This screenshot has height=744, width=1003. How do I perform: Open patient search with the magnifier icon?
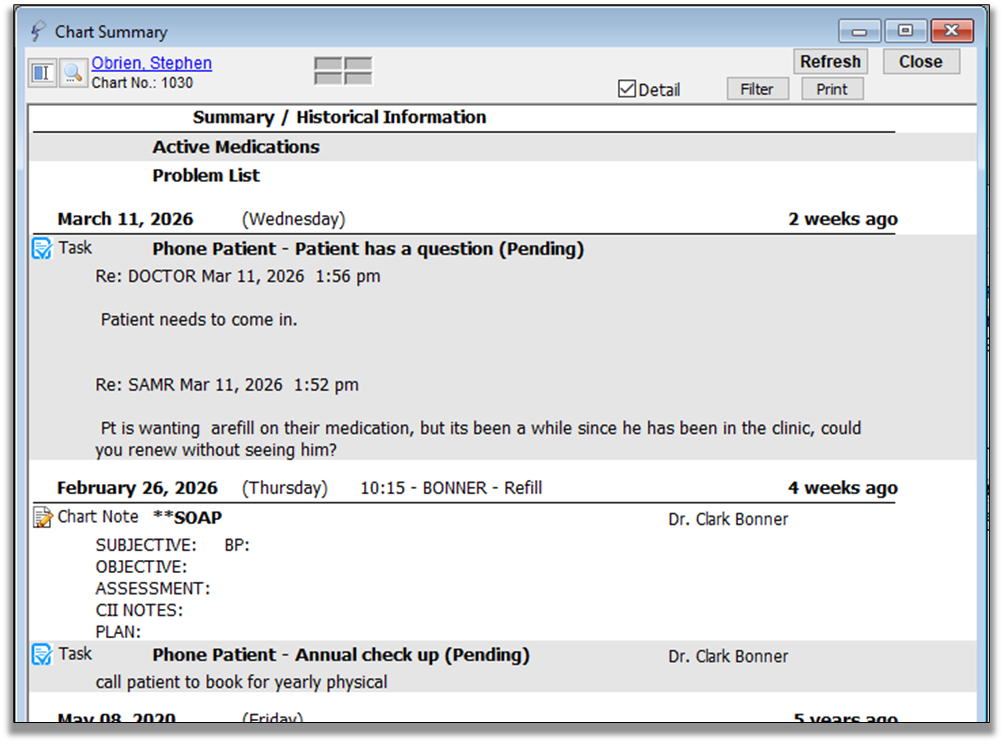click(x=73, y=73)
